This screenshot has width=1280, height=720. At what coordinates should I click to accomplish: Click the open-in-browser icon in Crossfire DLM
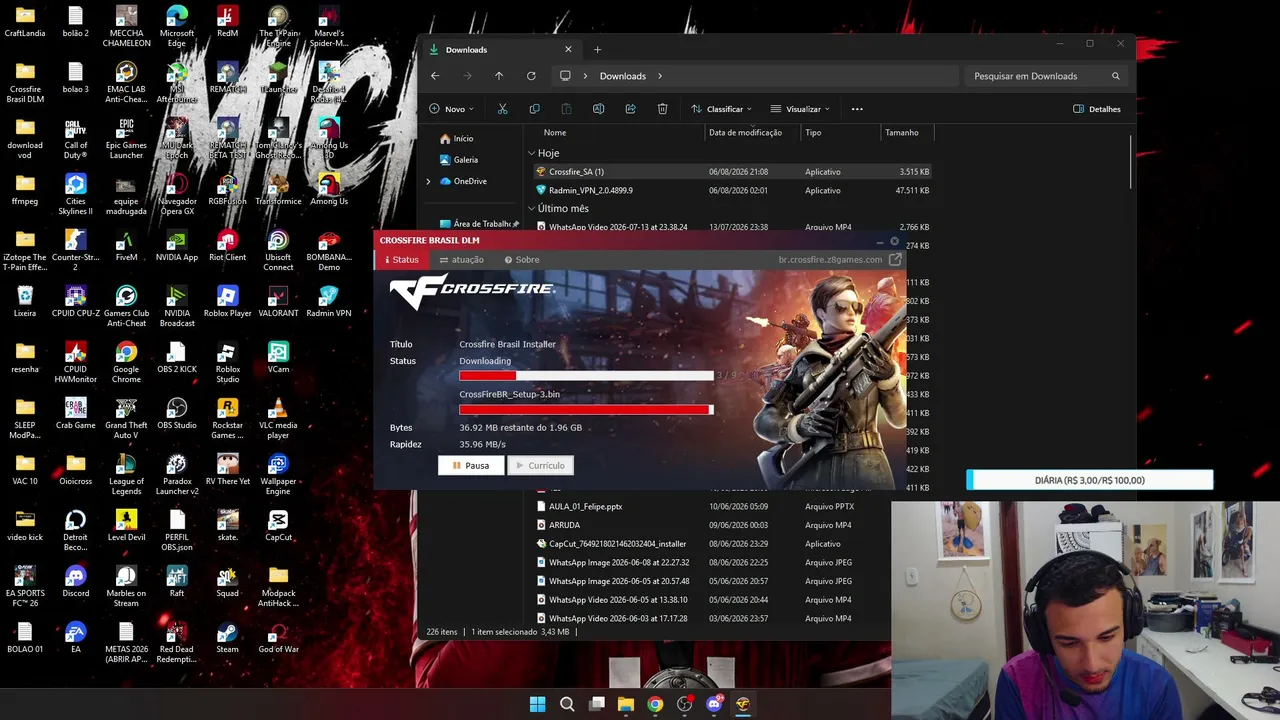[x=895, y=260]
